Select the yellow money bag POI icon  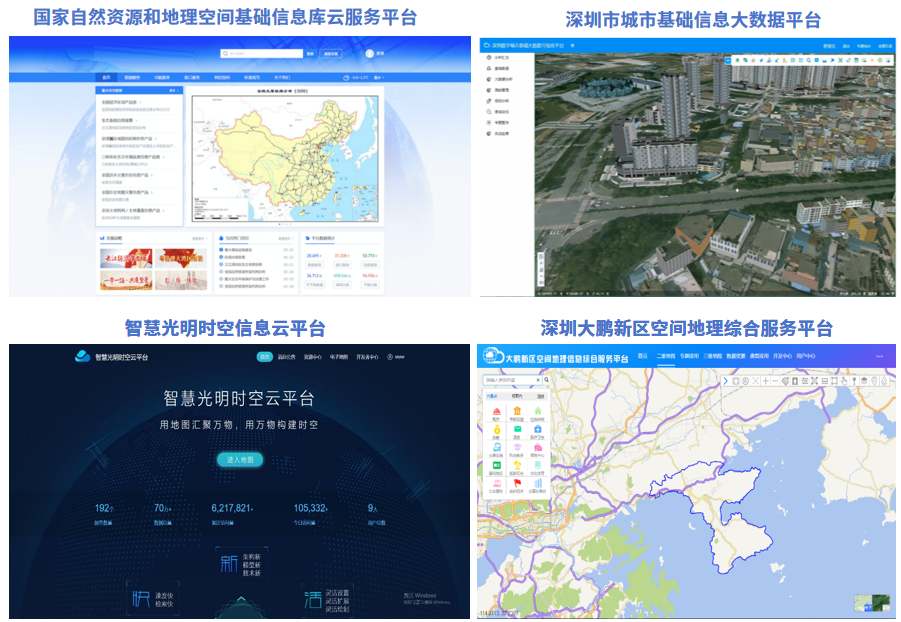click(x=496, y=430)
